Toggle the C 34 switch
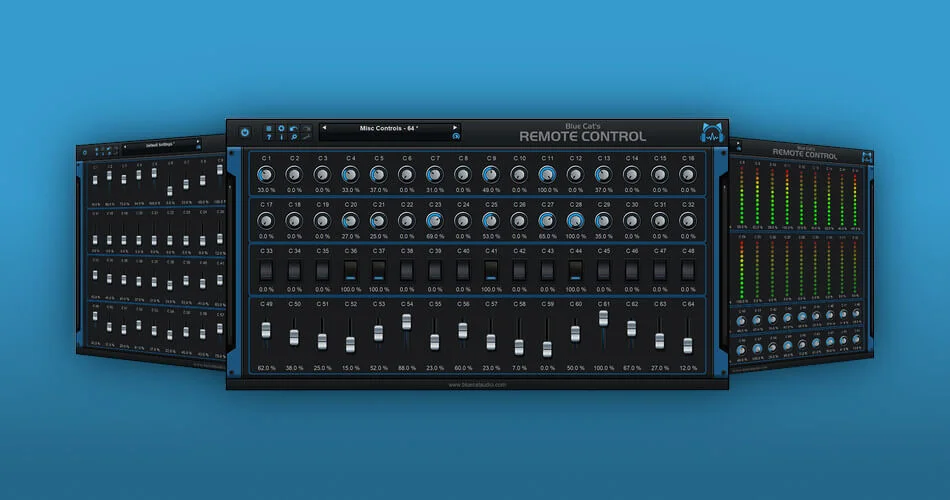 click(294, 270)
